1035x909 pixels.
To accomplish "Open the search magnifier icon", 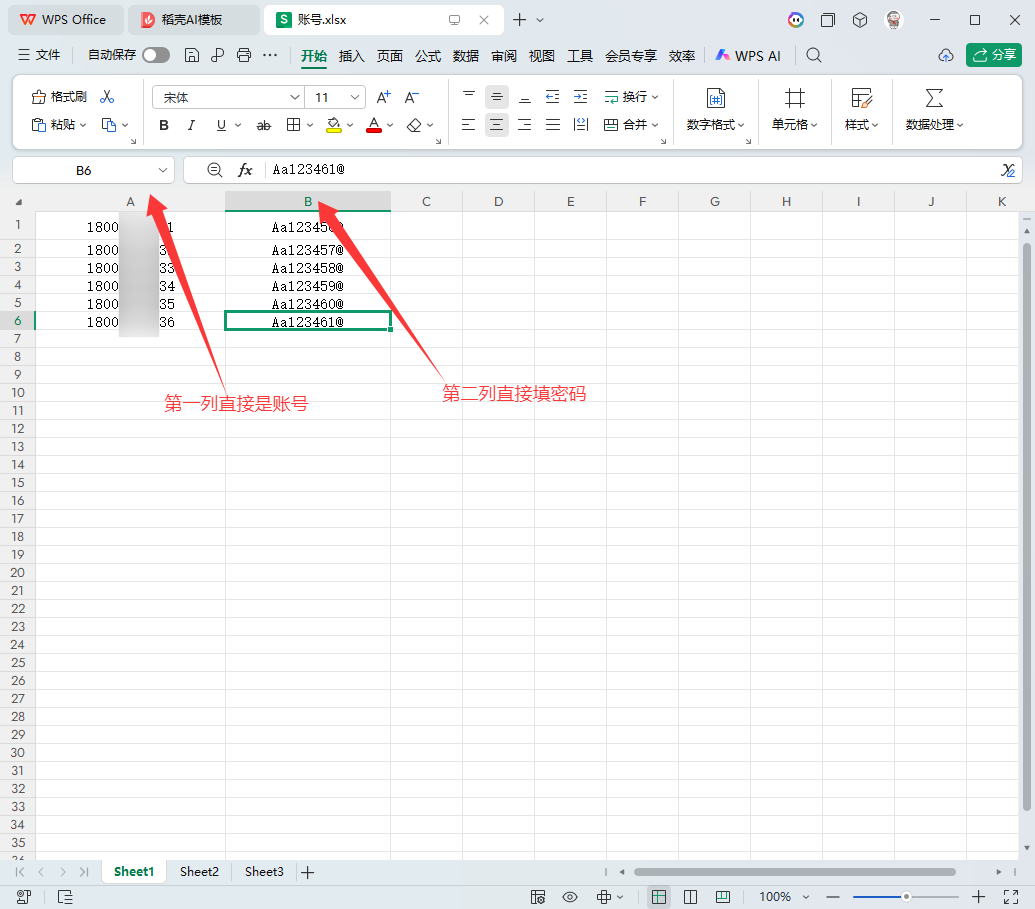I will (814, 55).
